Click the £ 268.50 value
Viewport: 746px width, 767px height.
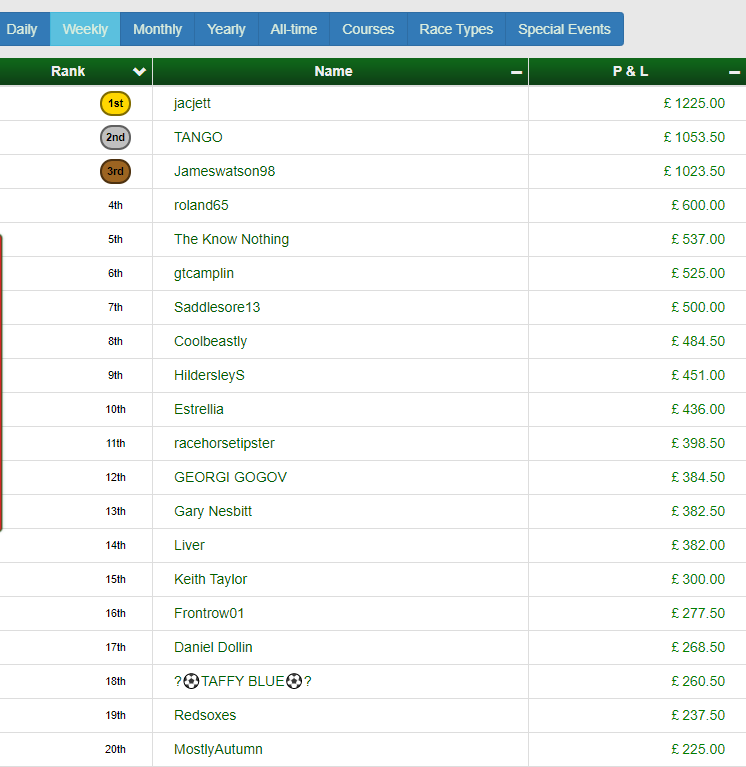point(698,647)
